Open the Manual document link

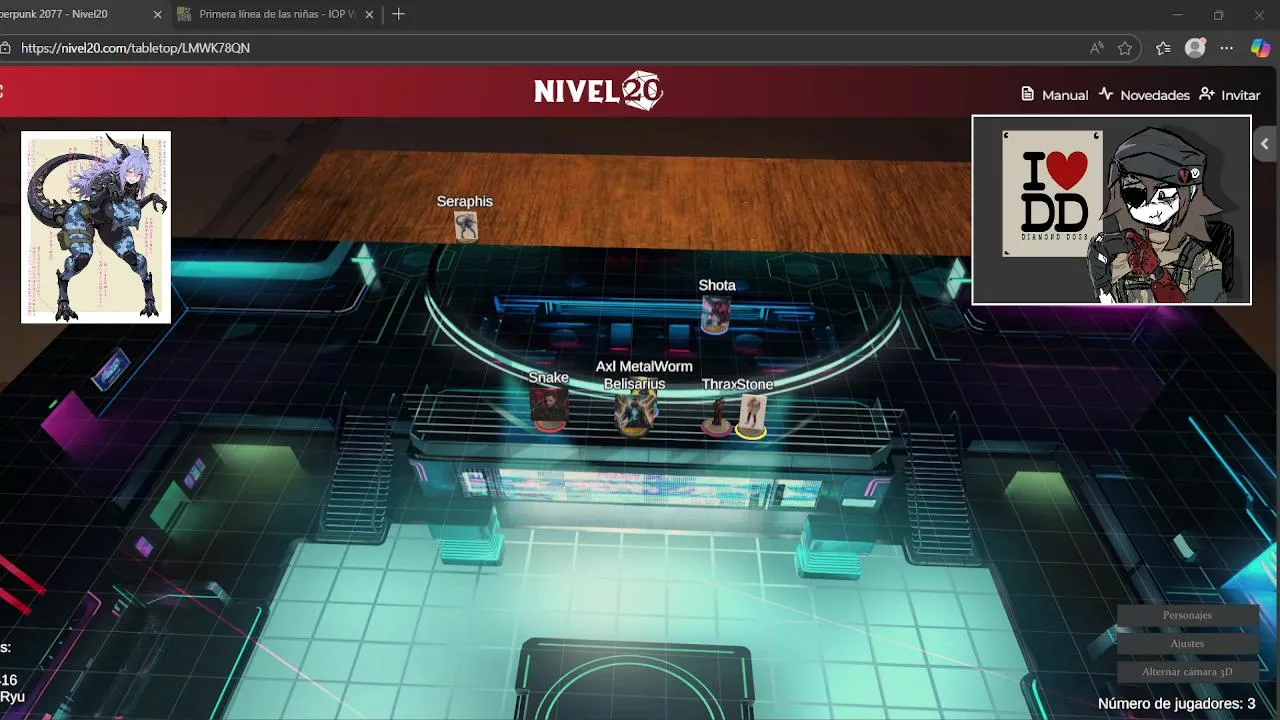(1054, 94)
